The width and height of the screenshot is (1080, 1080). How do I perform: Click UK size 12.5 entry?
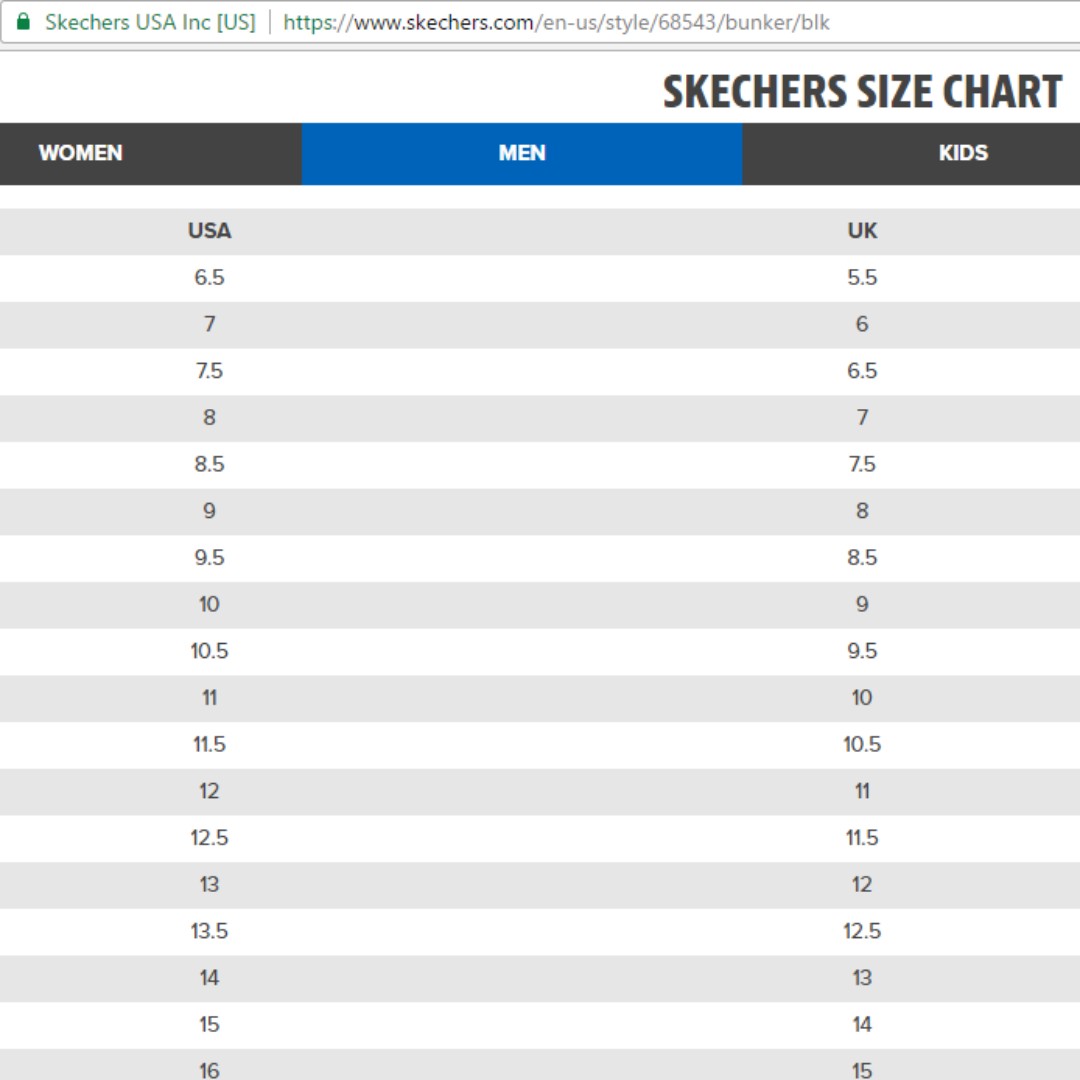point(862,931)
